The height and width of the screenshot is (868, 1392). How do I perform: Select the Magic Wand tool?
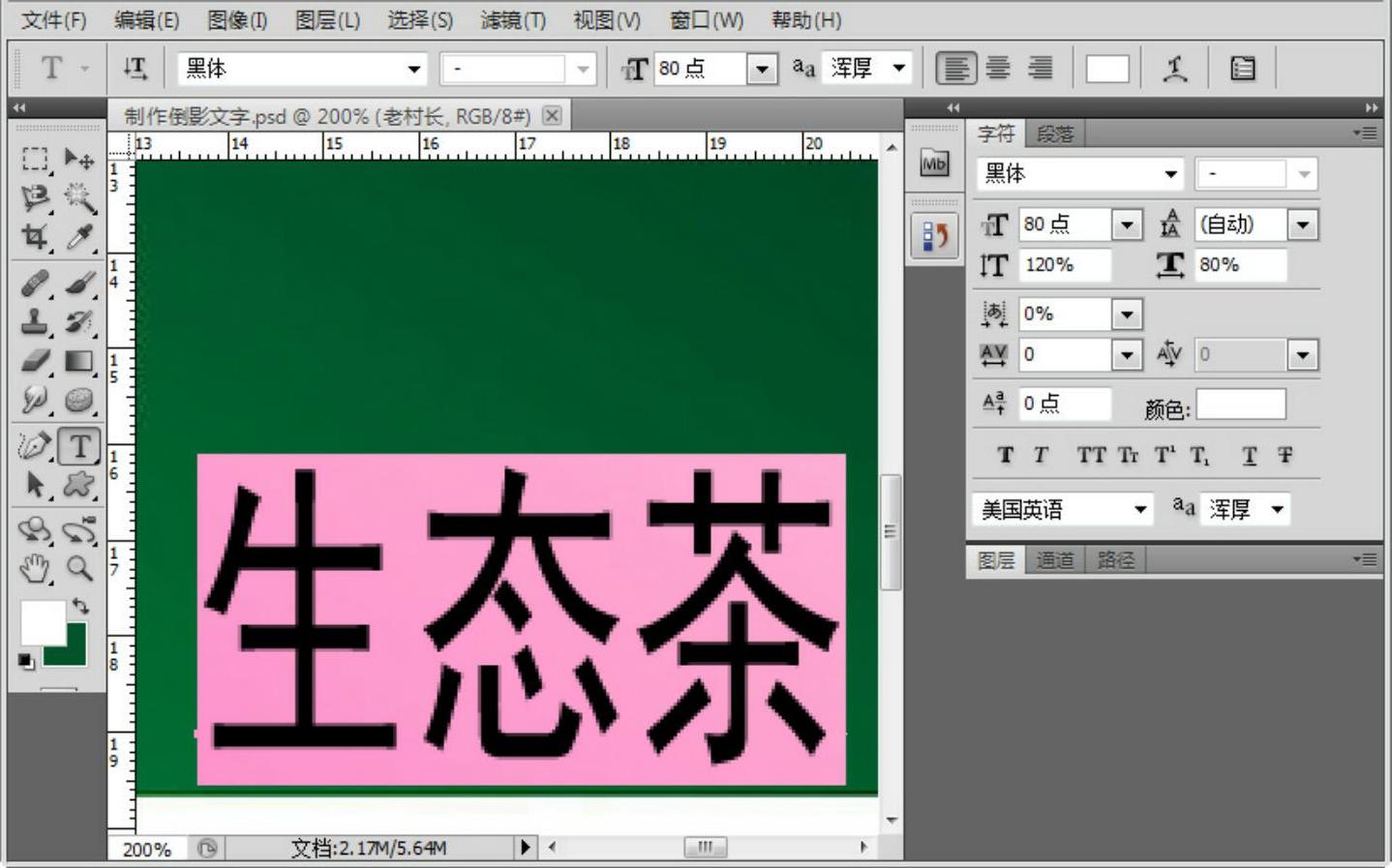pyautogui.click(x=79, y=198)
